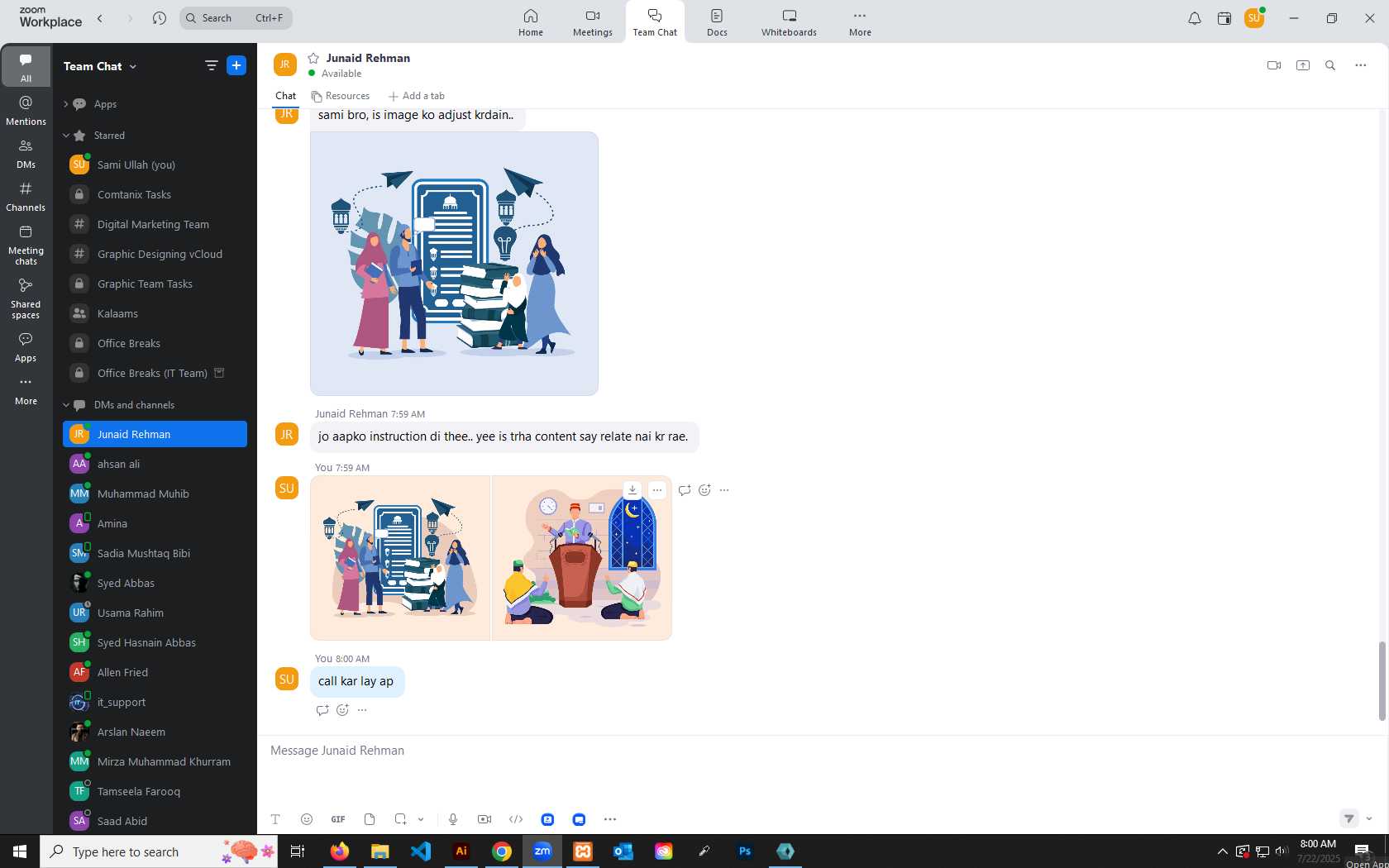1389x868 pixels.
Task: Click Add a tab
Action: click(x=417, y=96)
